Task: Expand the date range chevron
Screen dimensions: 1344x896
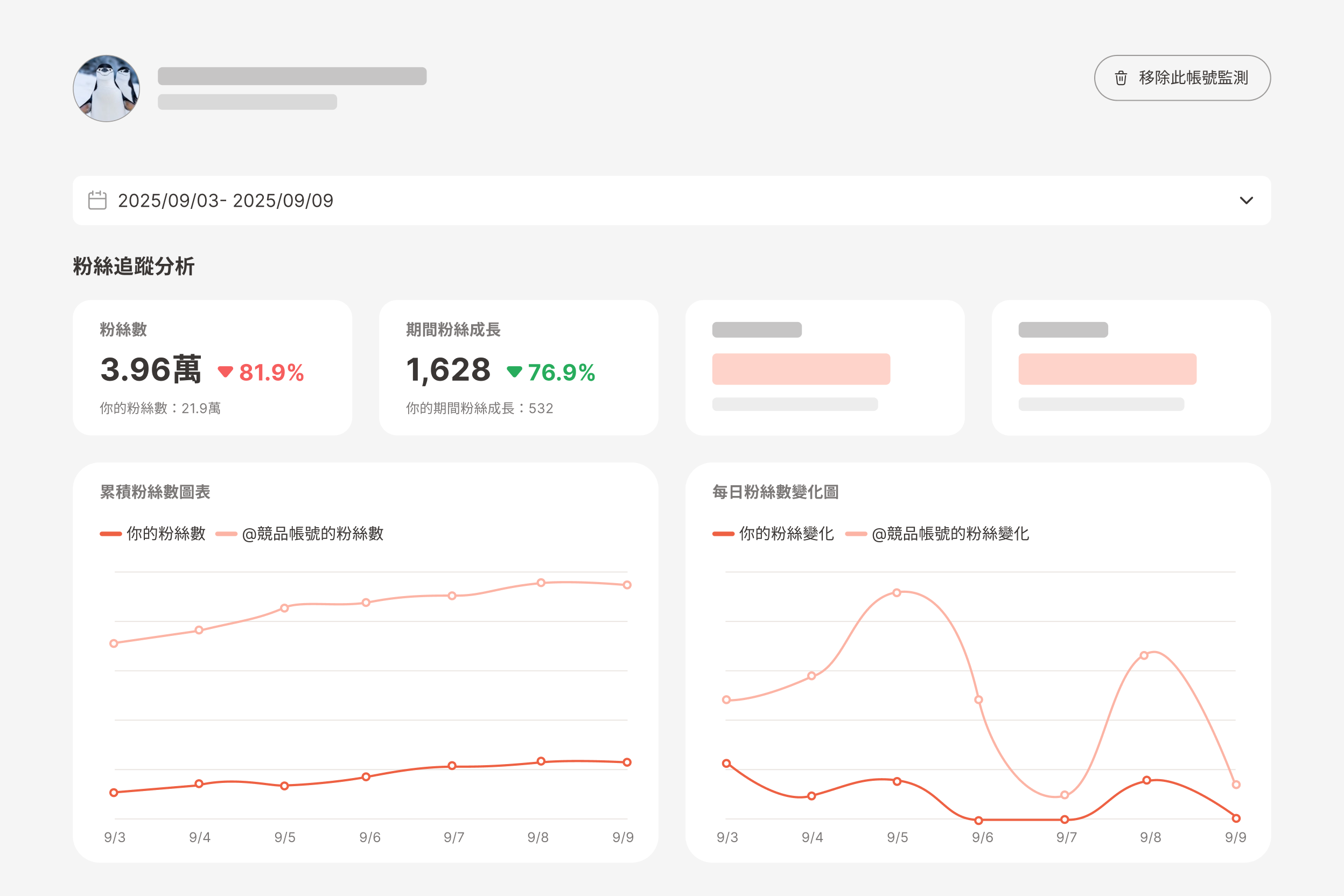Action: click(1247, 200)
